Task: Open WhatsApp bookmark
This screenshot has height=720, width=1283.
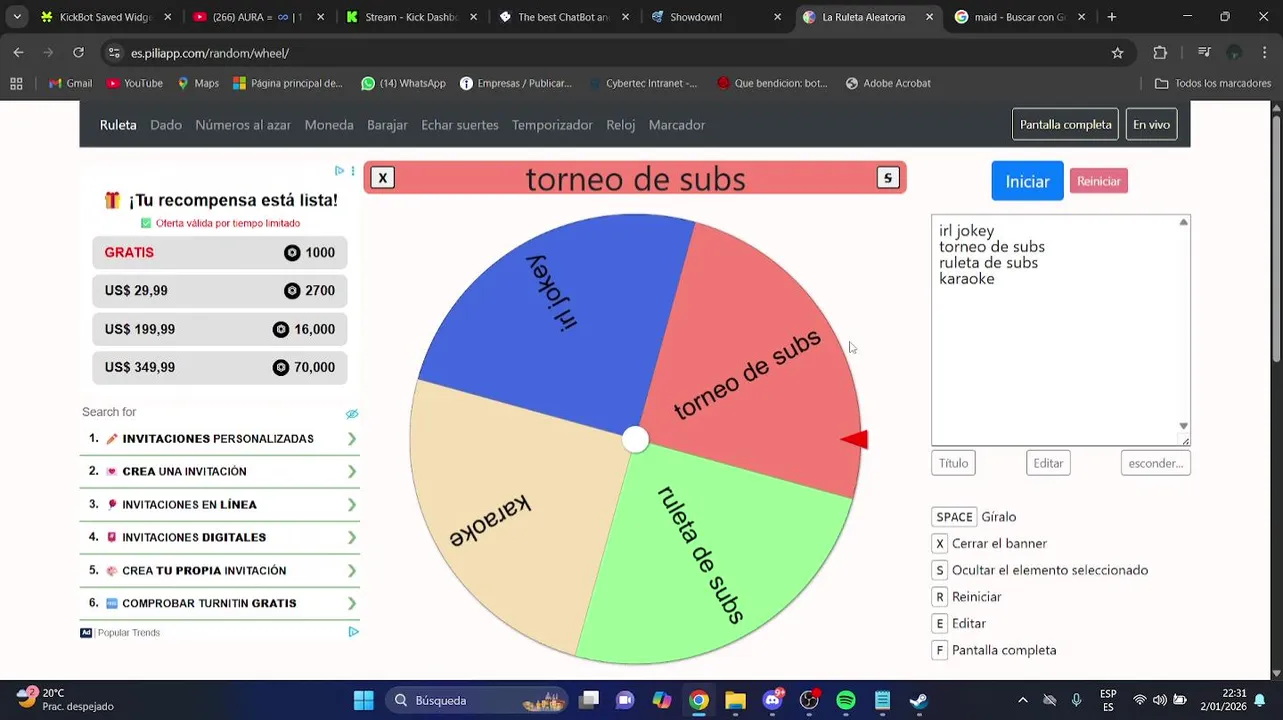Action: click(403, 83)
